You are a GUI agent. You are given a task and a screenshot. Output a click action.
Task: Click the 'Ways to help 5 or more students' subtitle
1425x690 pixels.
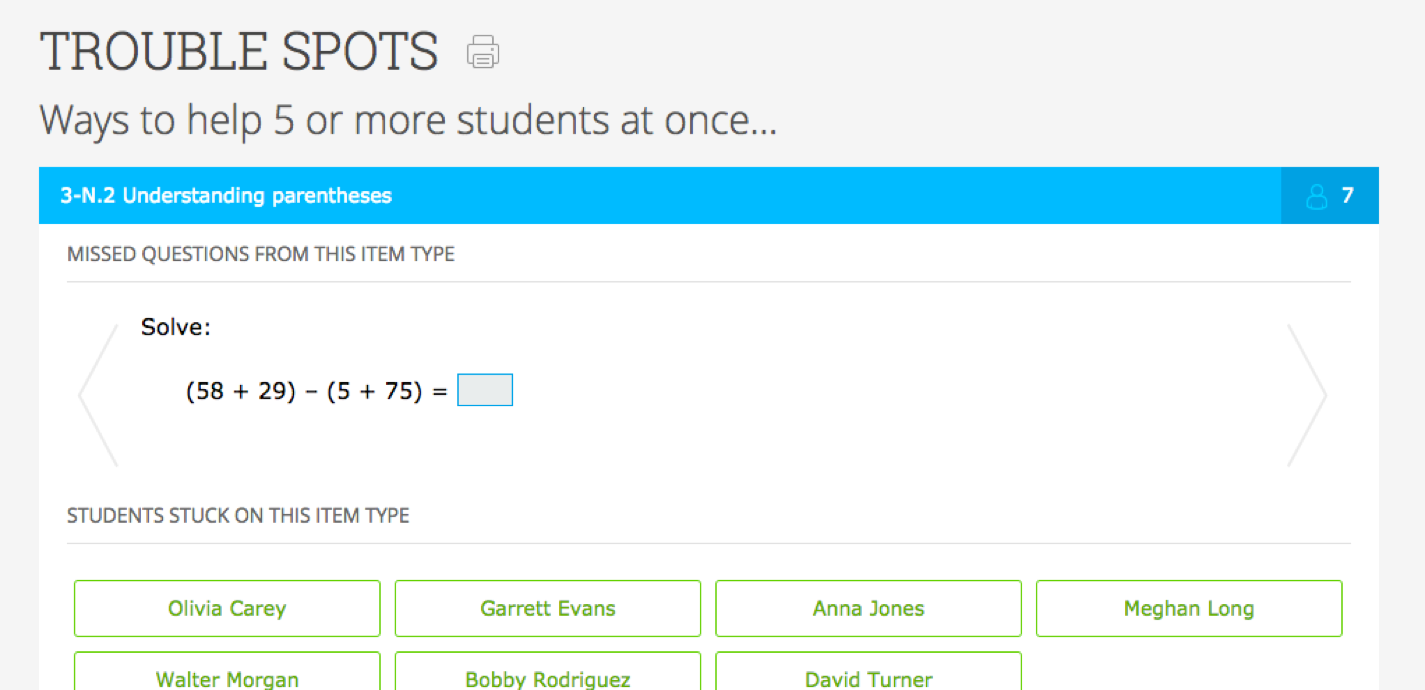click(408, 121)
